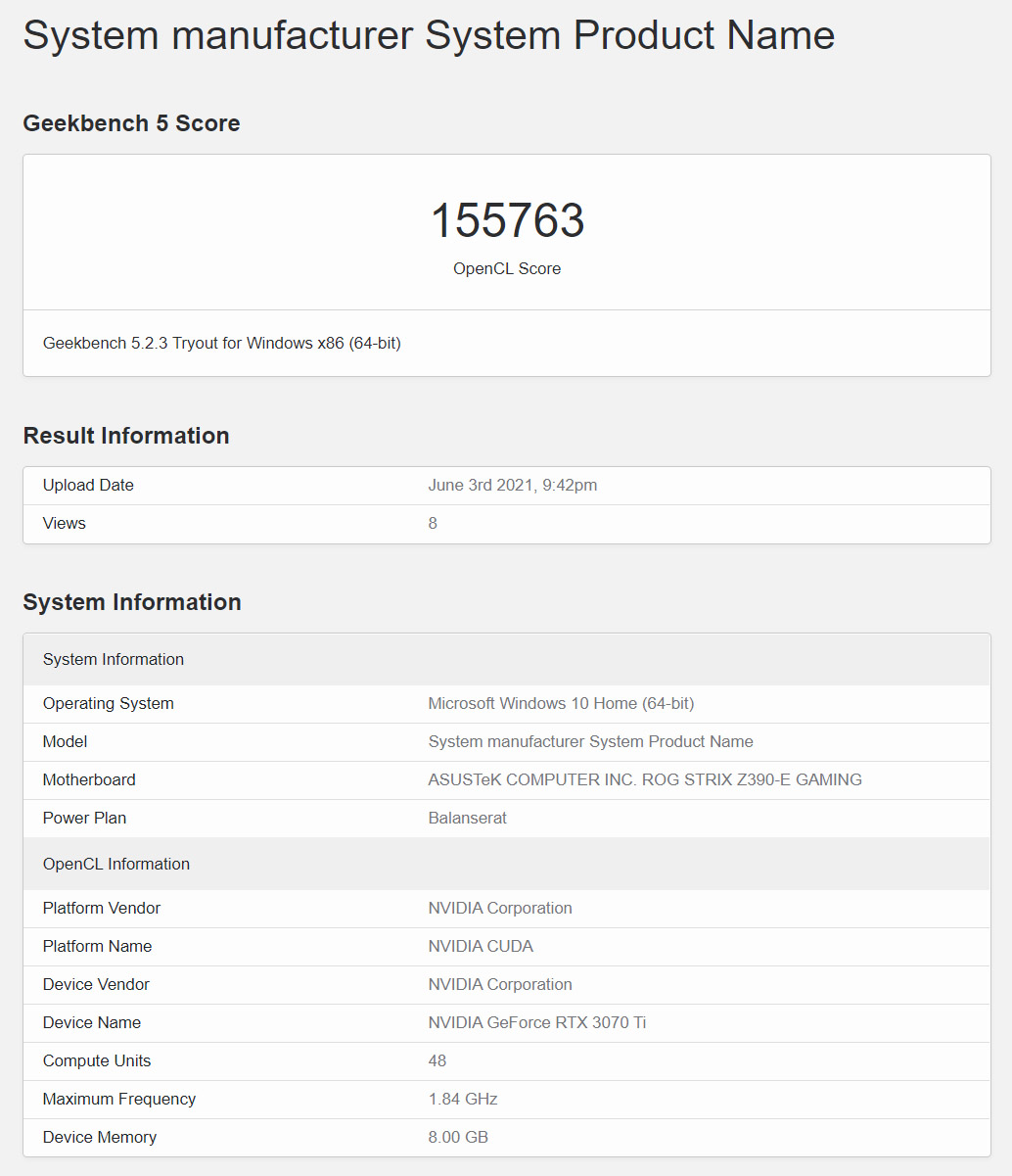Click the Views label
Viewport: 1012px width, 1176px height.
tap(65, 523)
